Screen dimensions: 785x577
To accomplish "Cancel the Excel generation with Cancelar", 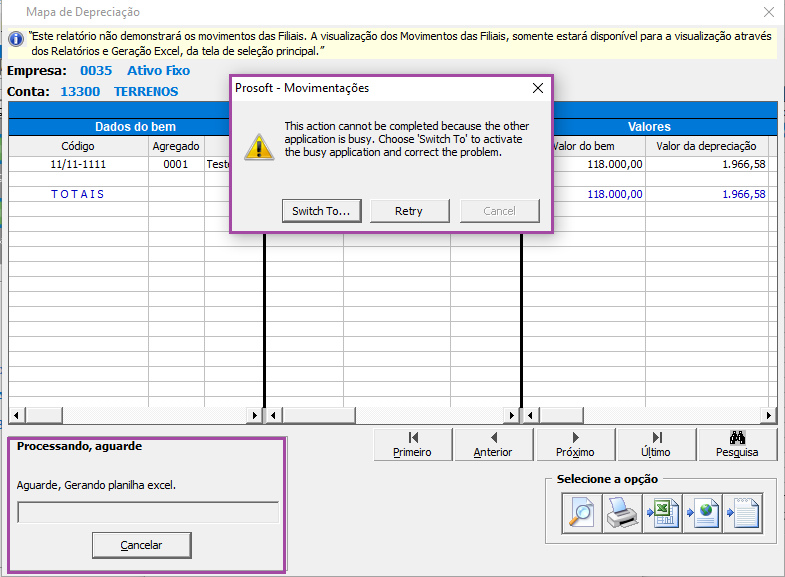I will click(x=141, y=545).
